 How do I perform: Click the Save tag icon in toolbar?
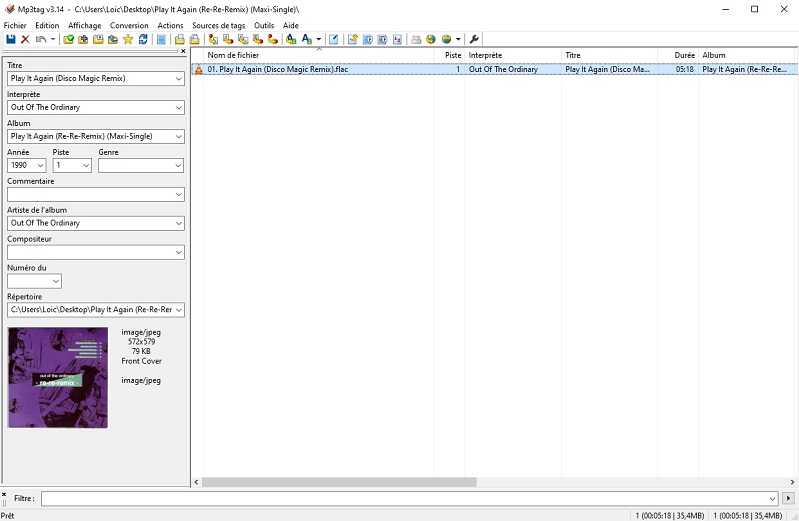click(x=10, y=40)
